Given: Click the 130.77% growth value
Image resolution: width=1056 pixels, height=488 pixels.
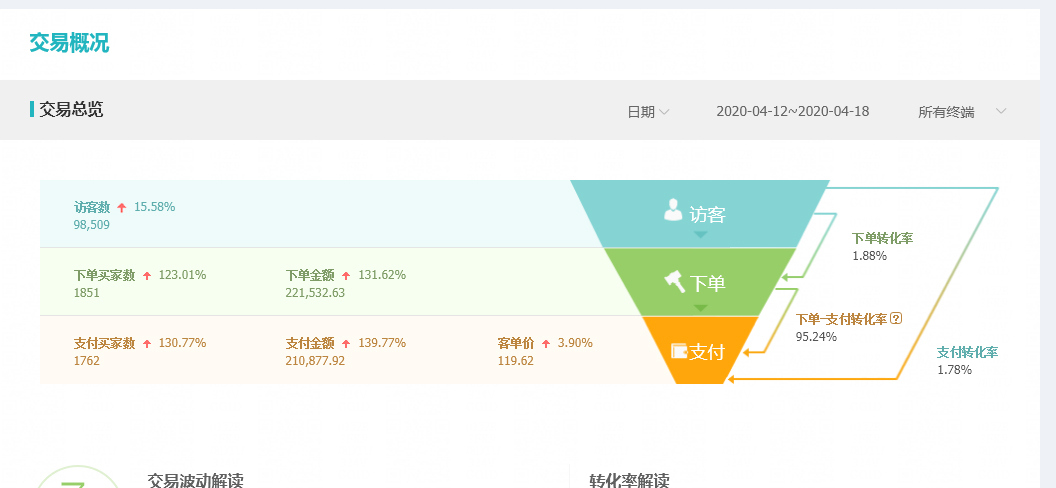Looking at the screenshot, I should (x=183, y=343).
